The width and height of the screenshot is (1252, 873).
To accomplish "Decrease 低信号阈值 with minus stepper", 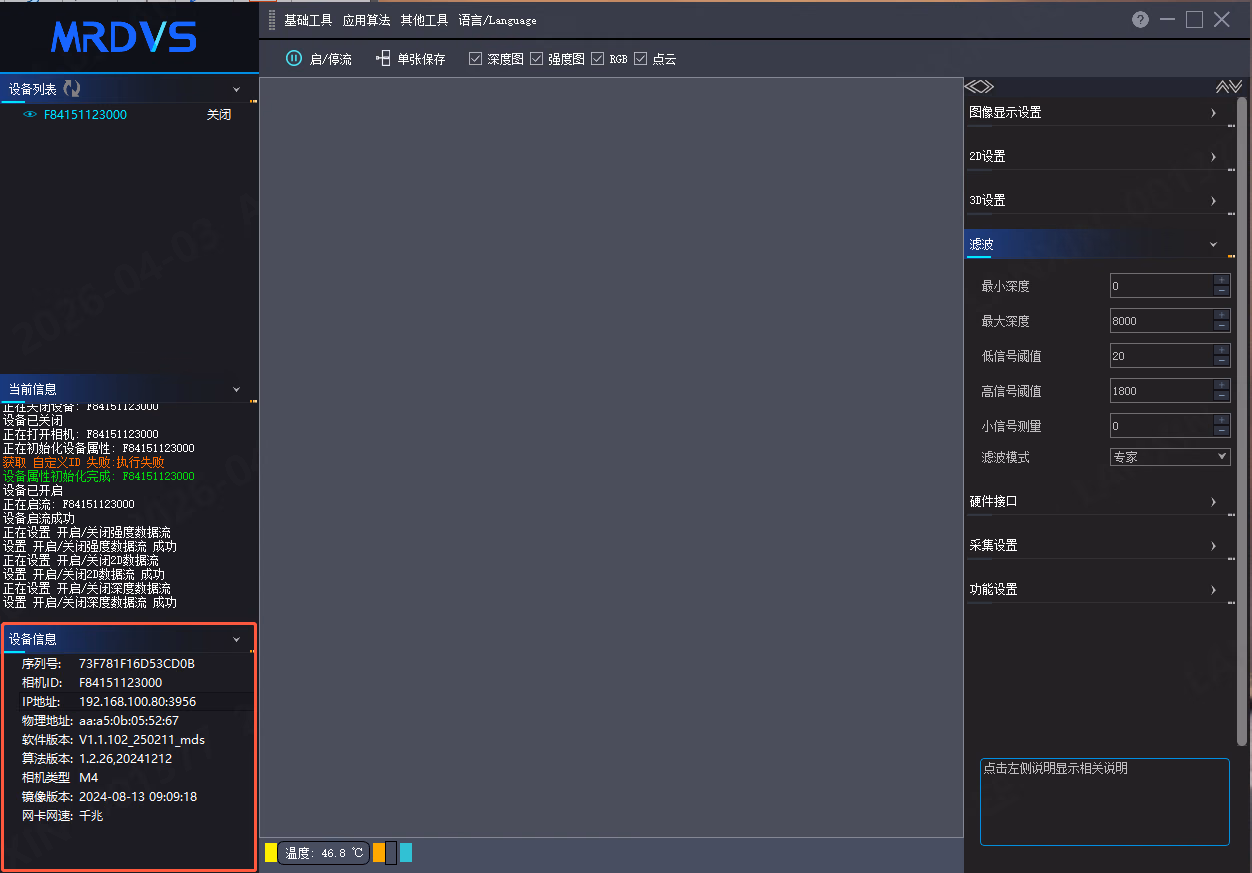I will [1221, 361].
